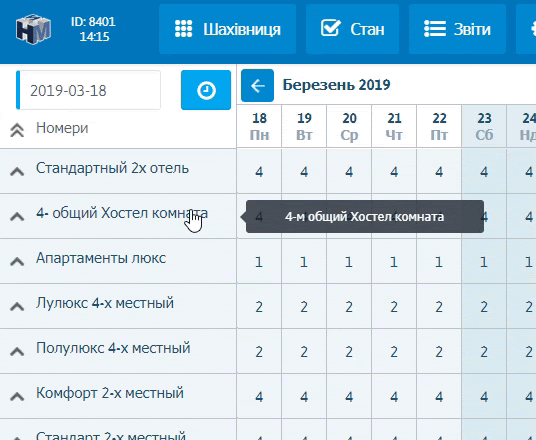
Task: Open the Звіти tab
Action: coord(457,29)
